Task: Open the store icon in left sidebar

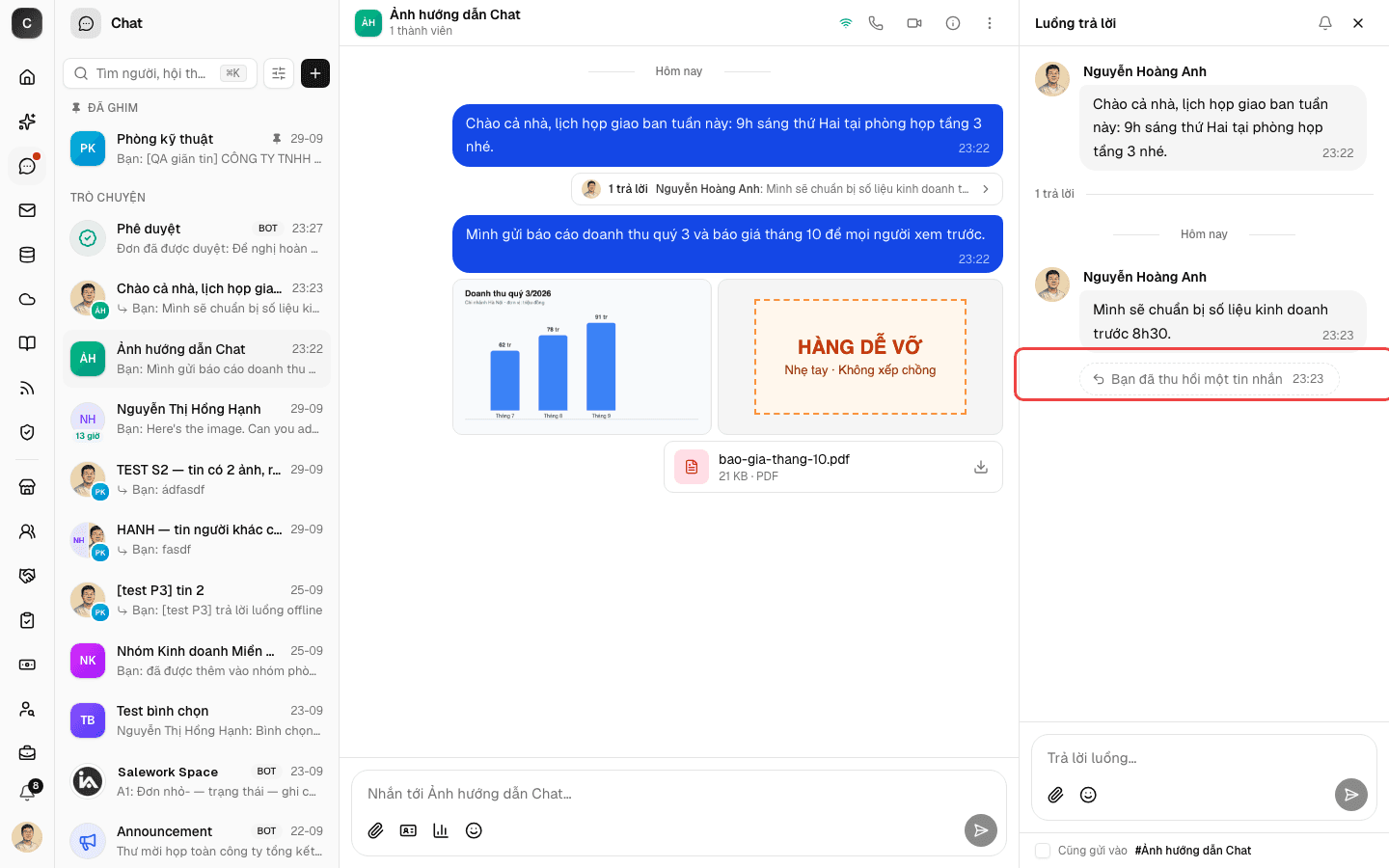Action: pos(27,487)
